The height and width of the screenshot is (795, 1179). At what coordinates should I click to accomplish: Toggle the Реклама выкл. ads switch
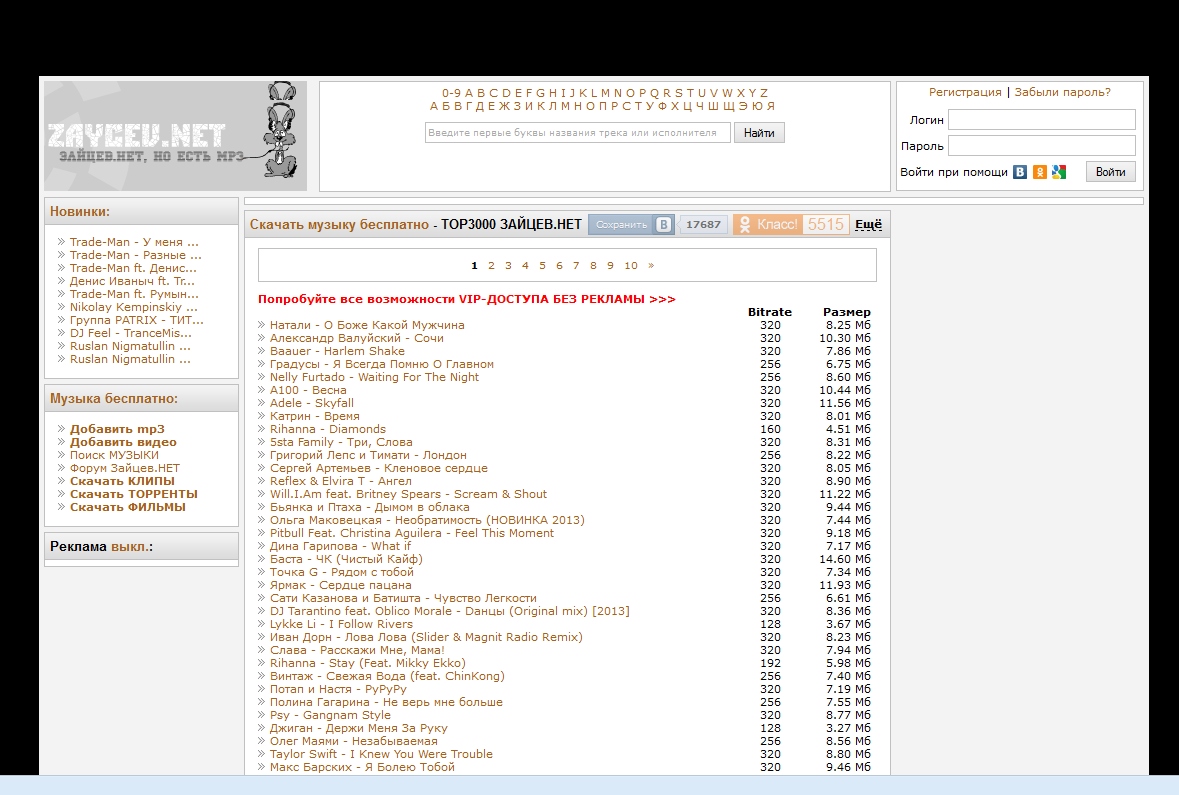pyautogui.click(x=131, y=547)
